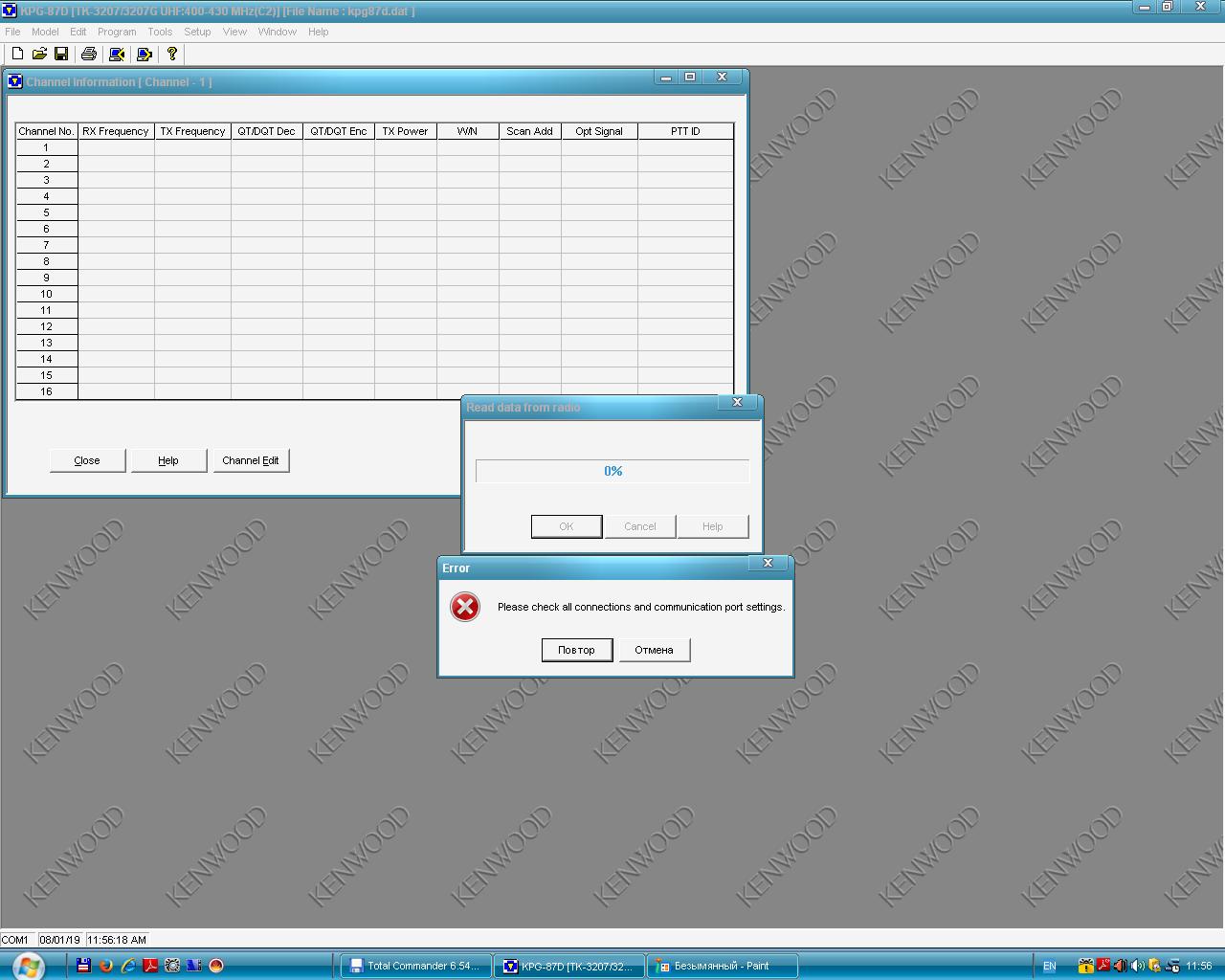Open the View menu
The width and height of the screenshot is (1225, 980).
coord(234,32)
